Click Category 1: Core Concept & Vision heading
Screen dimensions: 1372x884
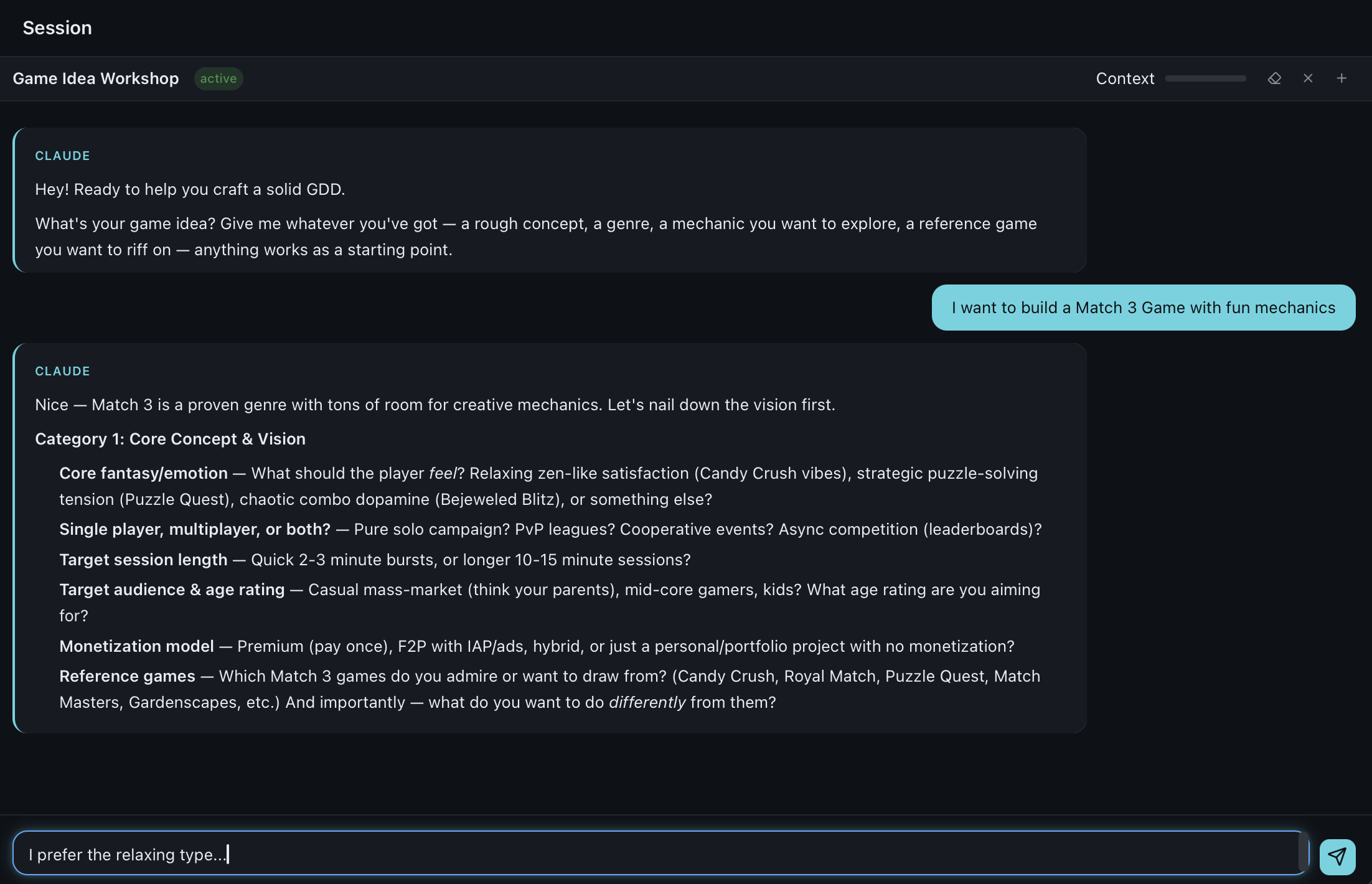pyautogui.click(x=170, y=439)
